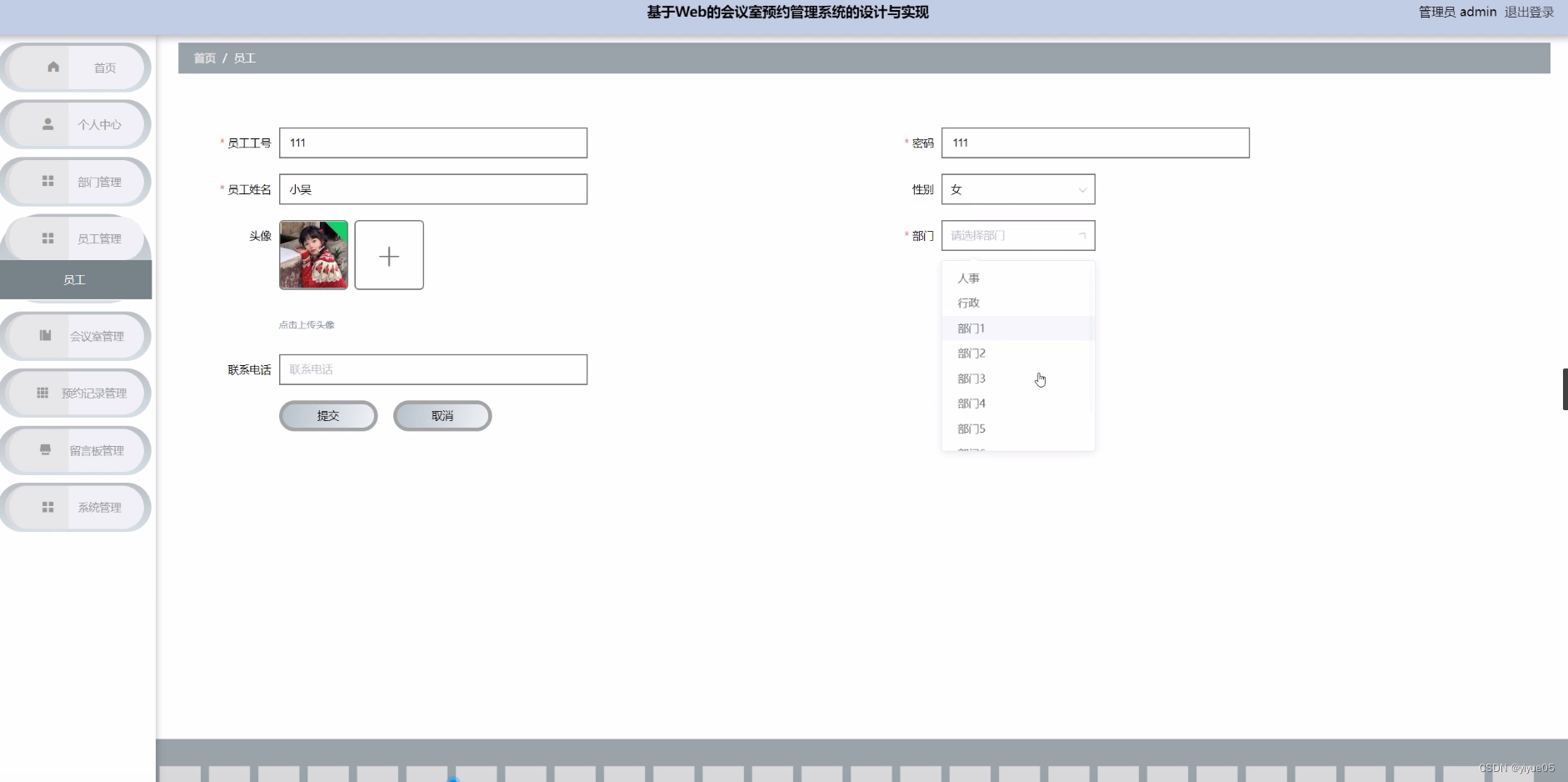Click the home icon in sidebar
The width and height of the screenshot is (1568, 782).
tap(53, 67)
